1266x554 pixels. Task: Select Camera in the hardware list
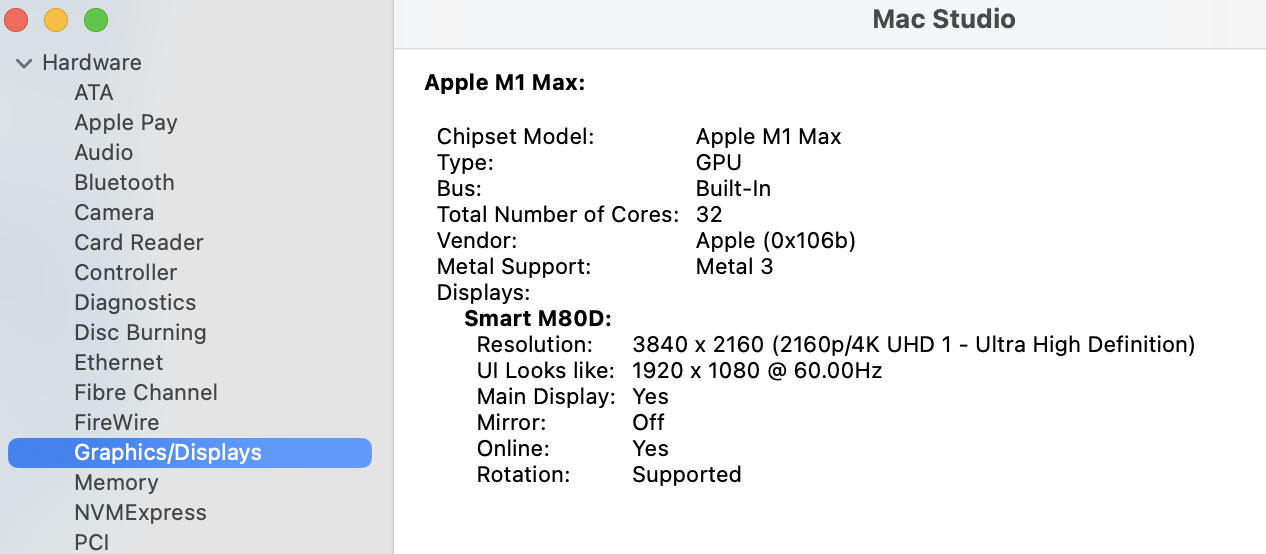(x=114, y=213)
